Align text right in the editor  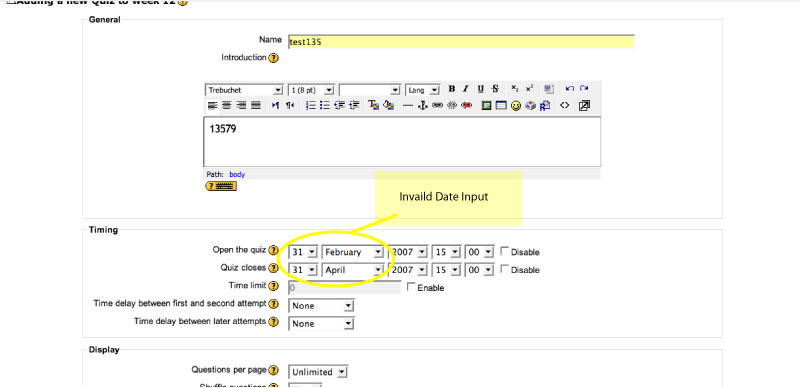pyautogui.click(x=241, y=105)
